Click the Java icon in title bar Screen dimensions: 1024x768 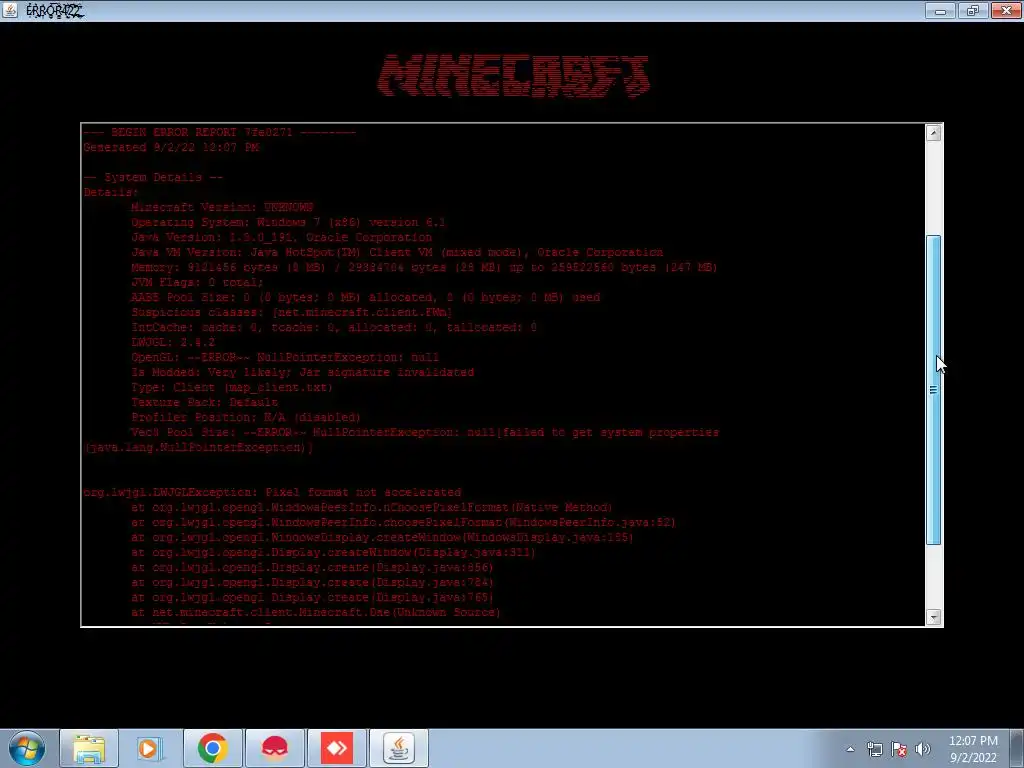[x=10, y=10]
